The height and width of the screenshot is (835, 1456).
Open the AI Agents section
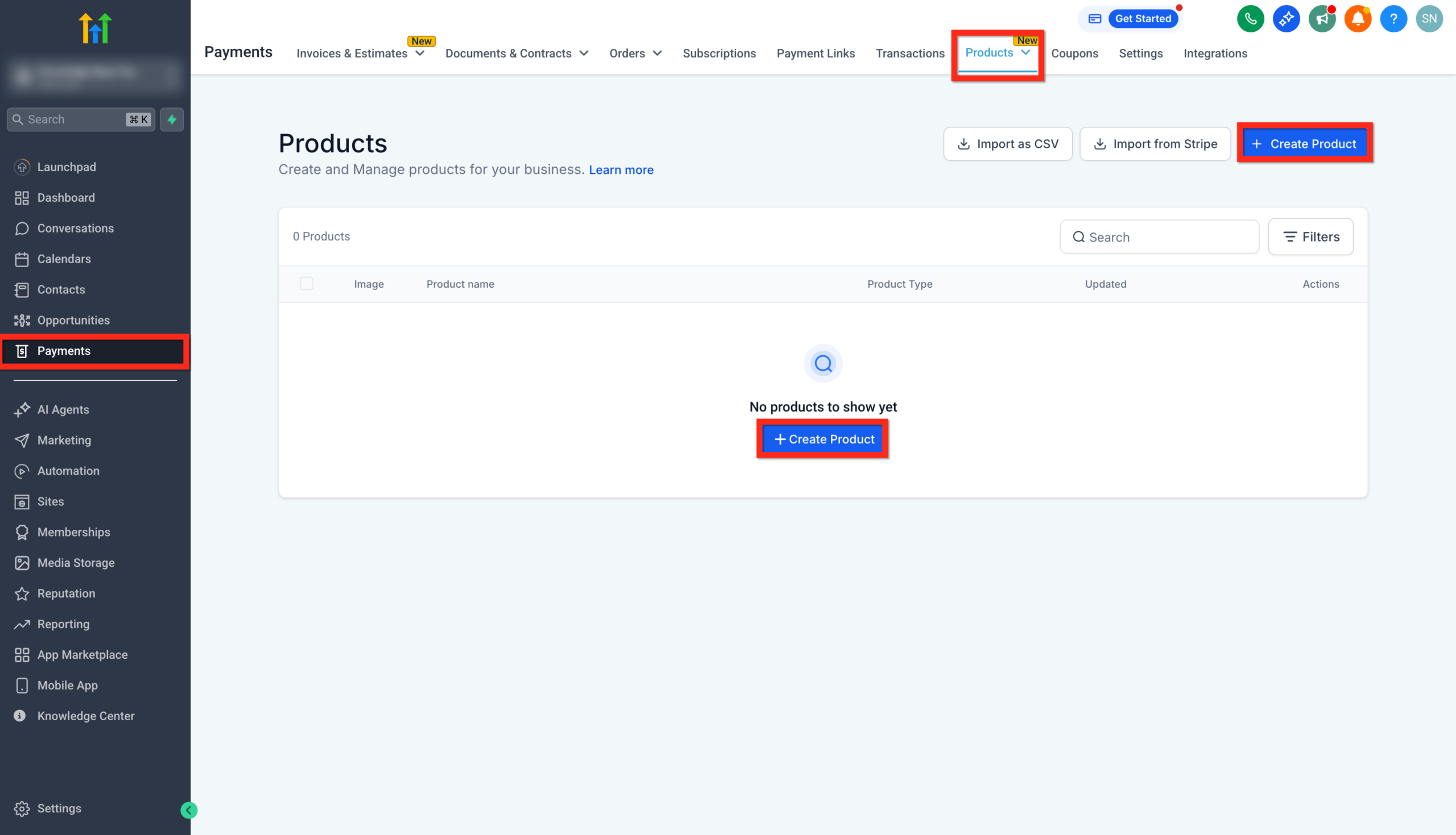[x=63, y=409]
